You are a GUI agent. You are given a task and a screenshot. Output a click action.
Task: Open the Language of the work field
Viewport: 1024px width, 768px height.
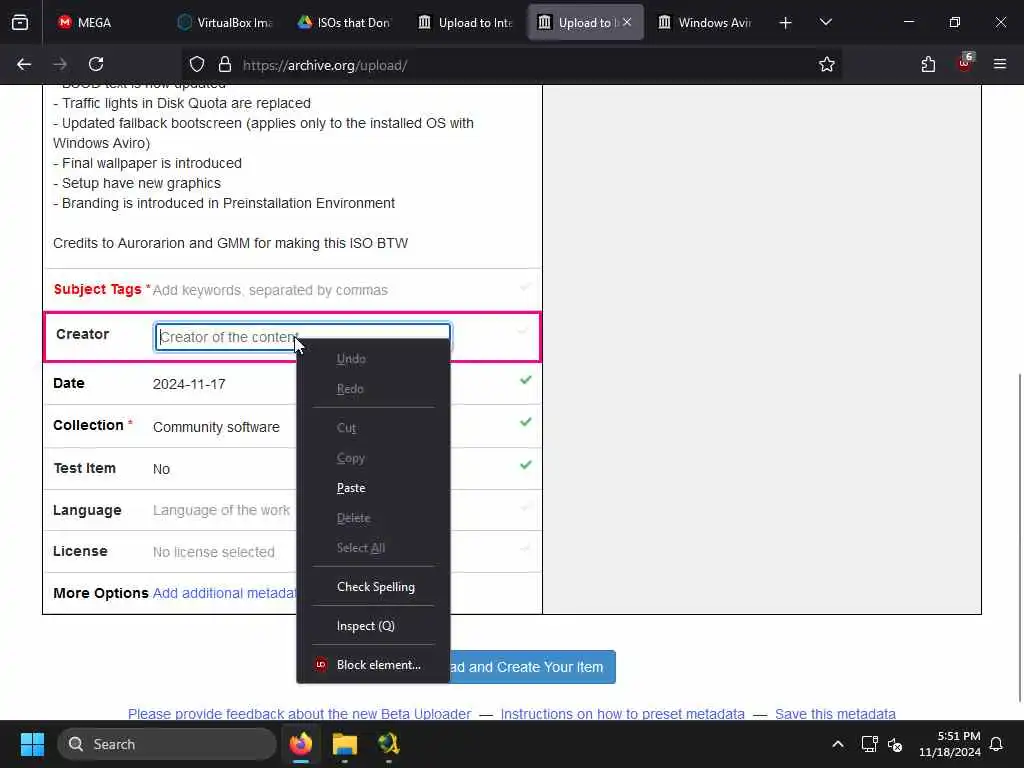tap(221, 510)
